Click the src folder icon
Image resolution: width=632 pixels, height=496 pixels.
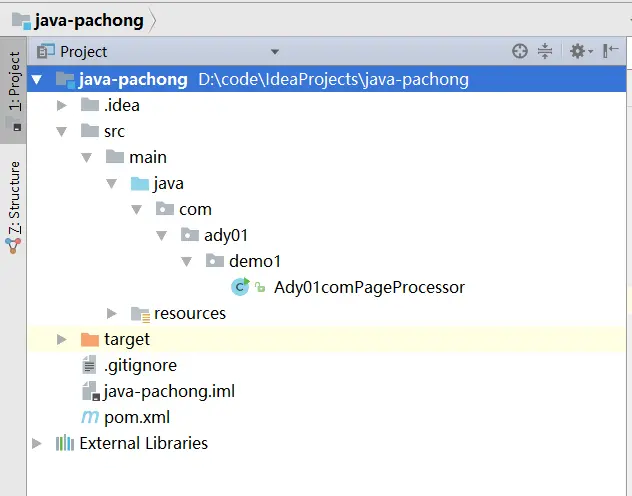coord(89,131)
